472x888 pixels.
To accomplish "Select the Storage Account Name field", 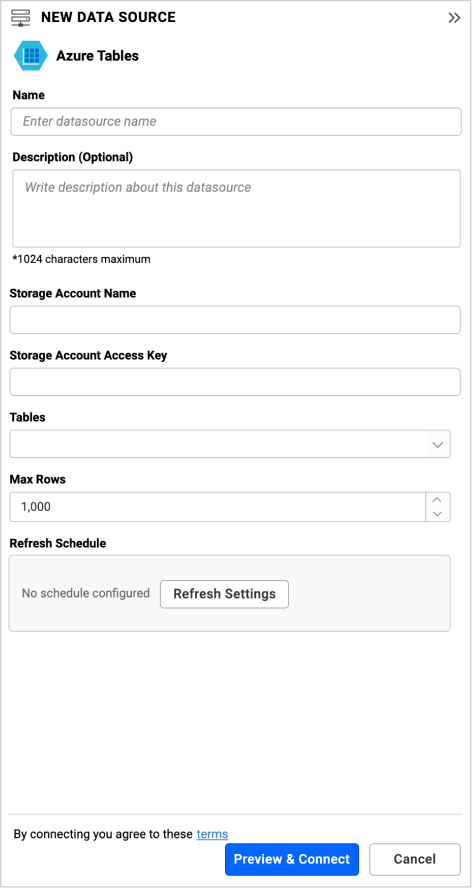I will tap(235, 320).
